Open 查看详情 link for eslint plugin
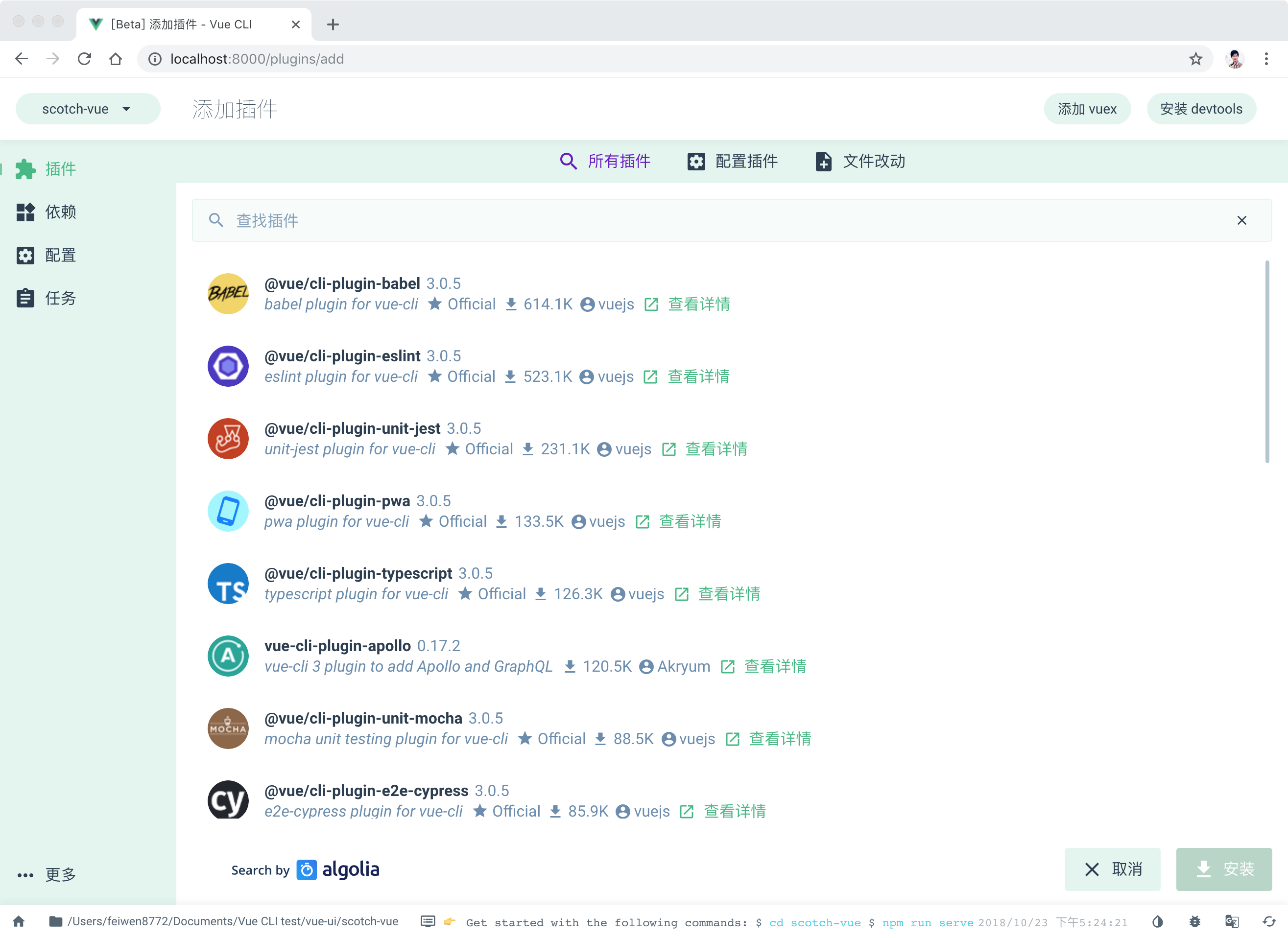Viewport: 1288px width, 938px height. 687,376
